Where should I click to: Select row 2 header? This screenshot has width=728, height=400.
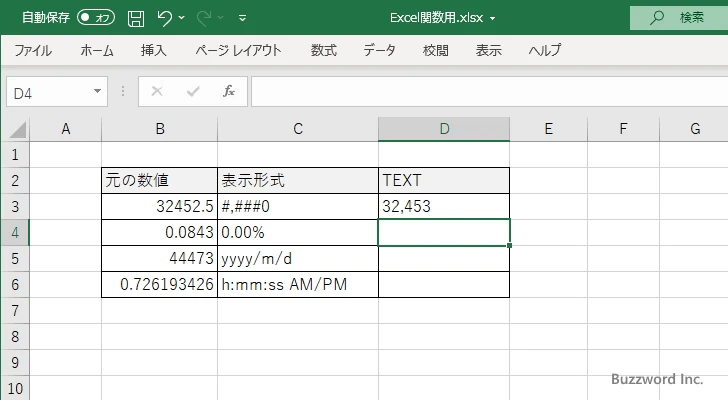click(x=15, y=181)
